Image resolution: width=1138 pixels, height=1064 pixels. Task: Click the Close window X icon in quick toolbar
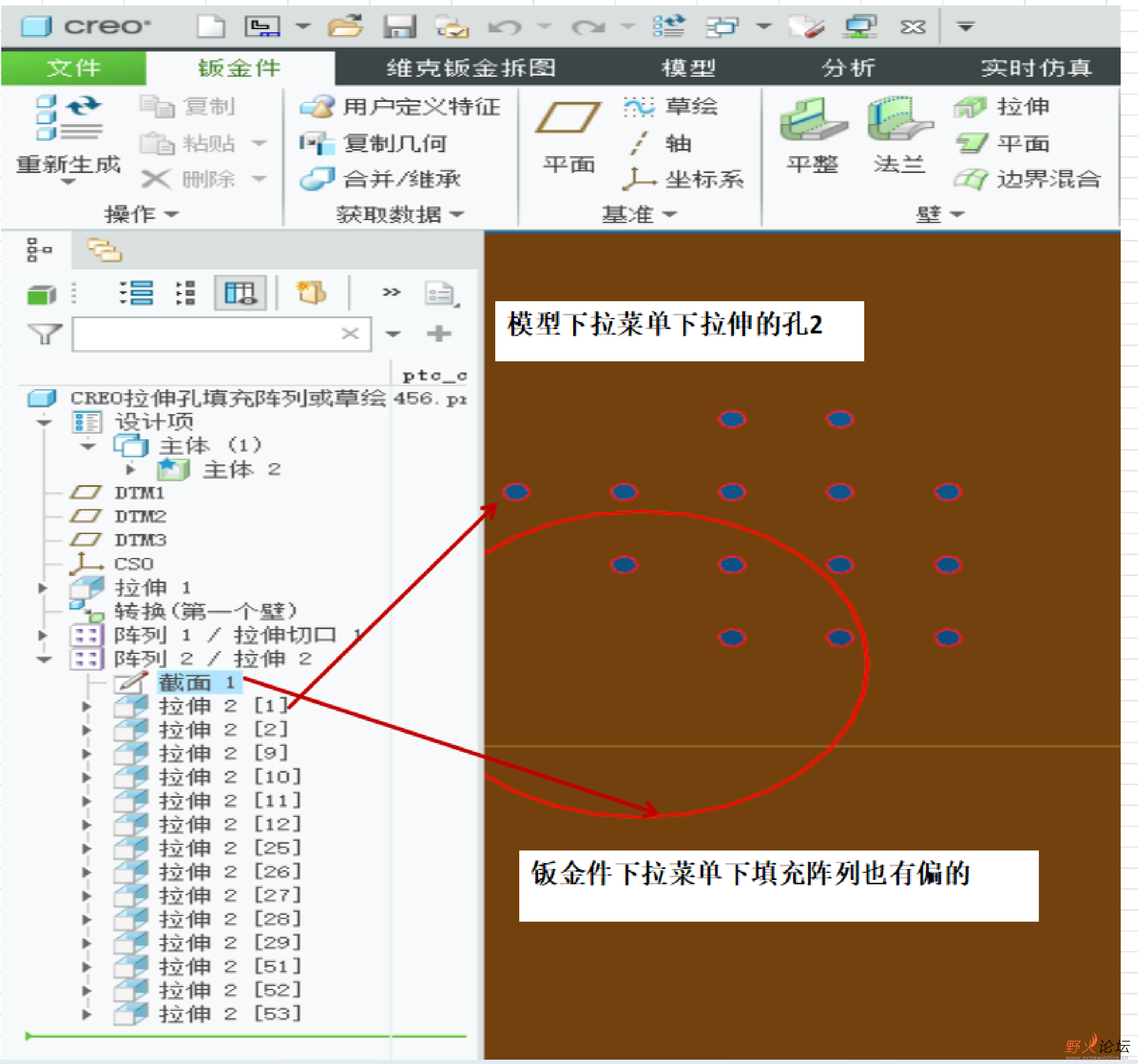(913, 27)
